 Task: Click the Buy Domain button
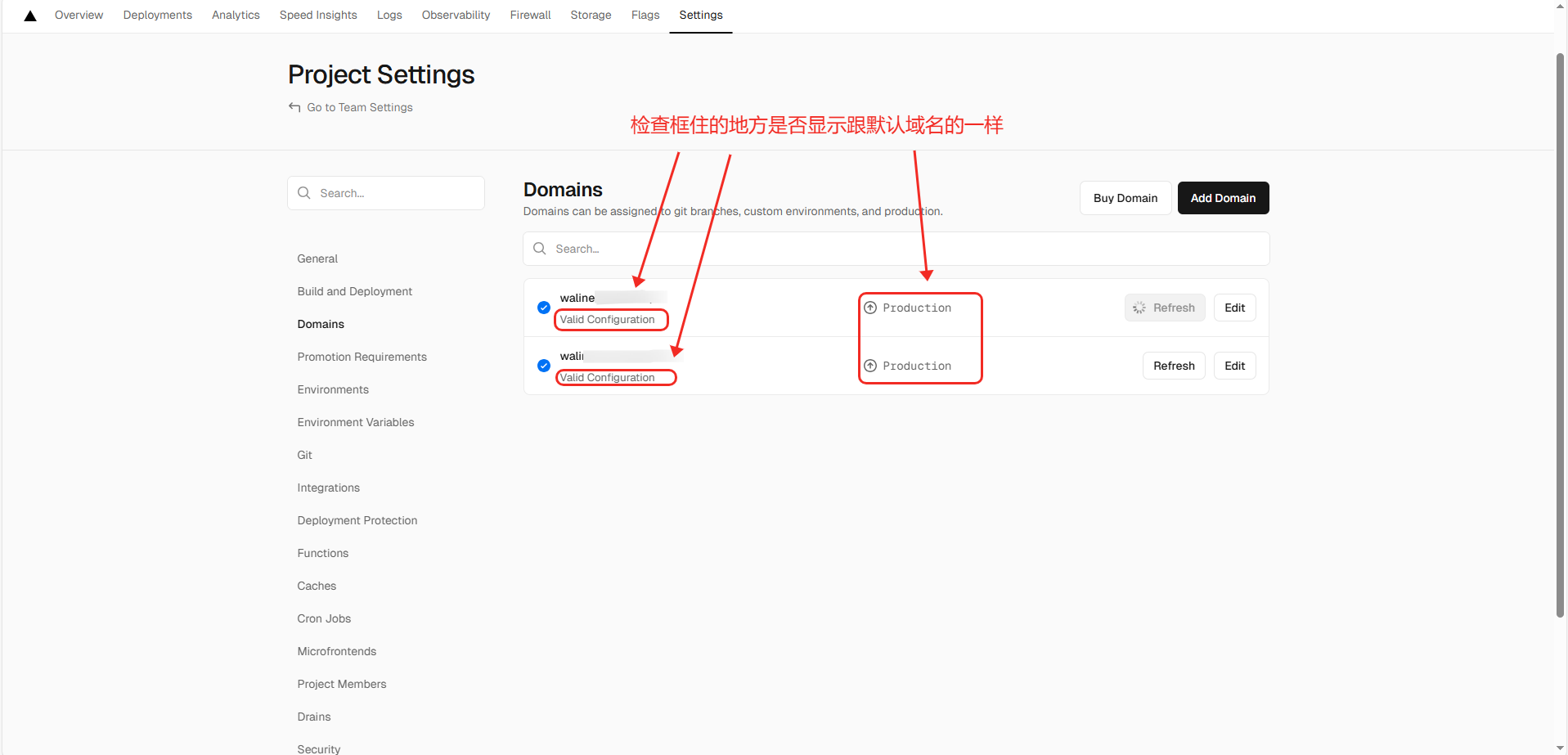(1125, 198)
